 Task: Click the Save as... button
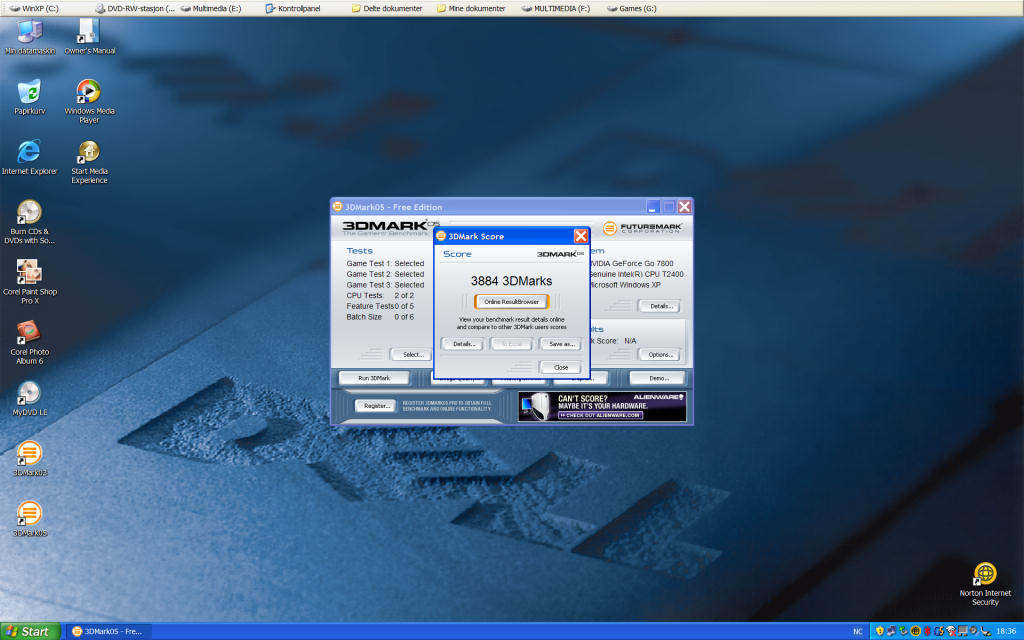(x=560, y=344)
